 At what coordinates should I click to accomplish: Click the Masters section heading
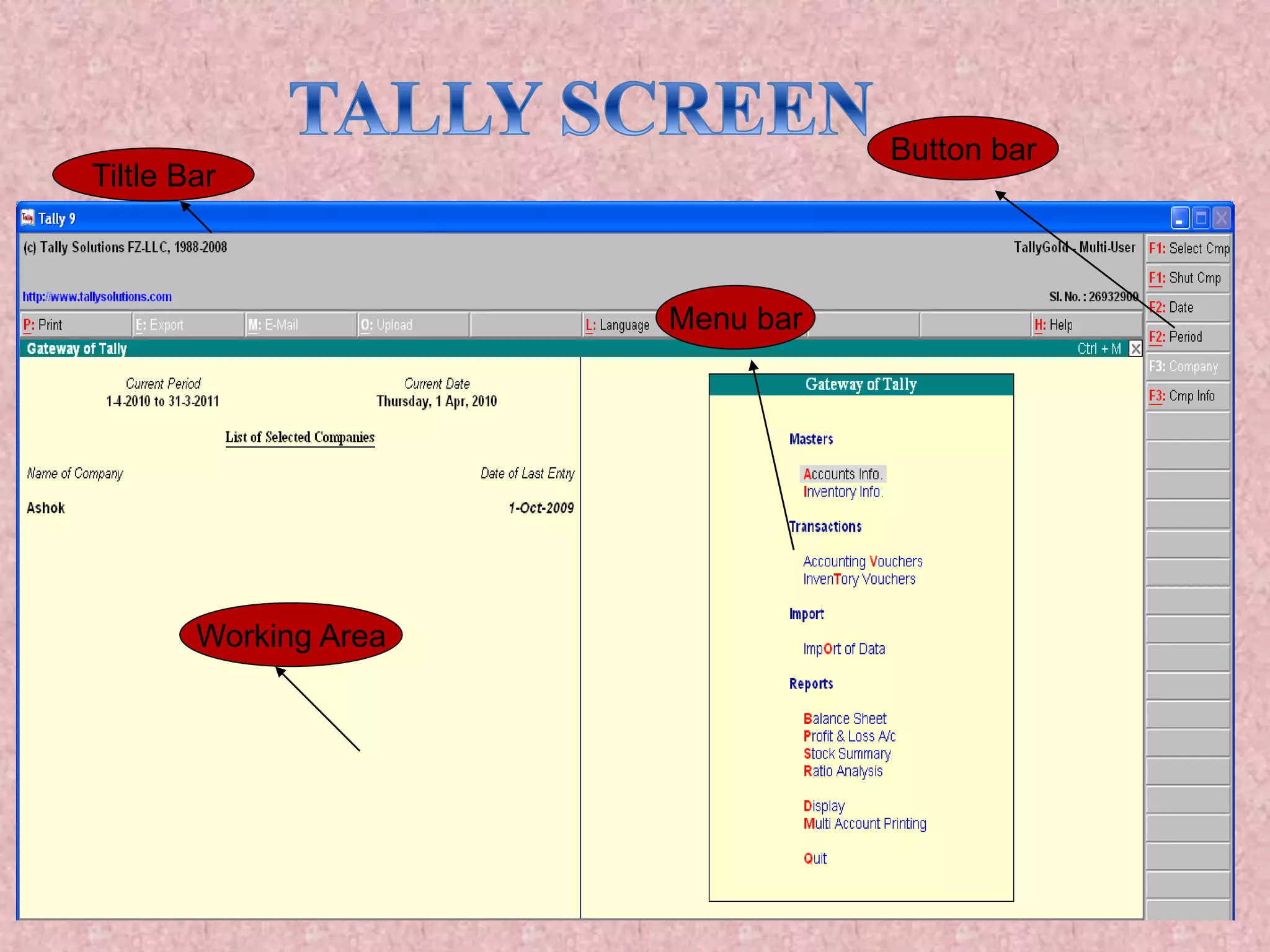(811, 439)
